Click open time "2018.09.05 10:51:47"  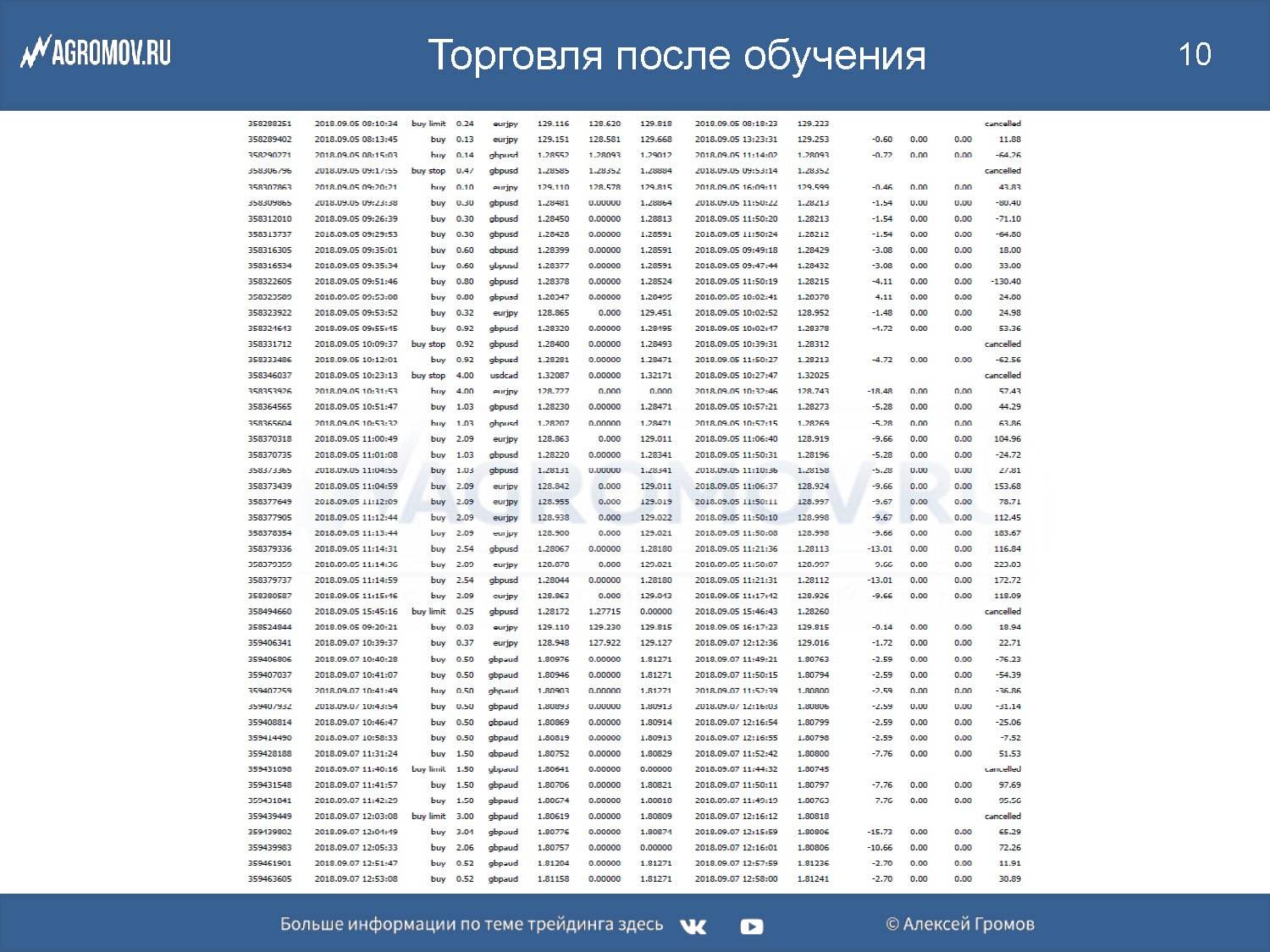click(x=356, y=407)
